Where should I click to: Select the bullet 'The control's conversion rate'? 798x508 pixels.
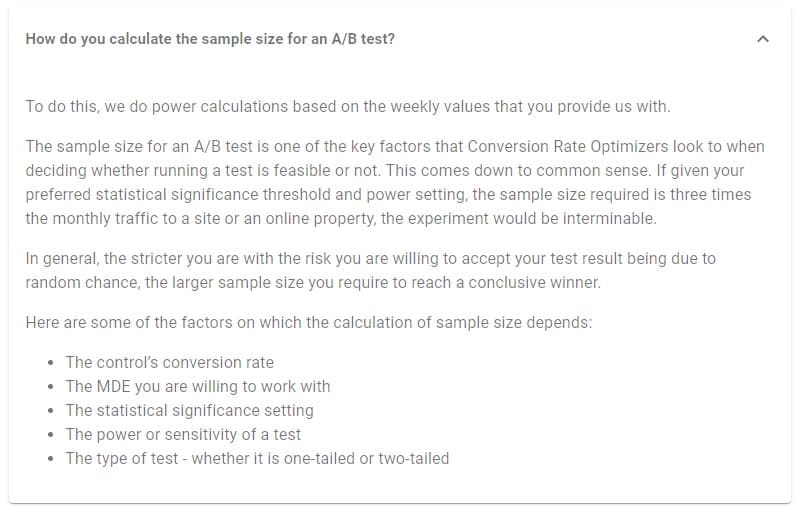[x=169, y=362]
